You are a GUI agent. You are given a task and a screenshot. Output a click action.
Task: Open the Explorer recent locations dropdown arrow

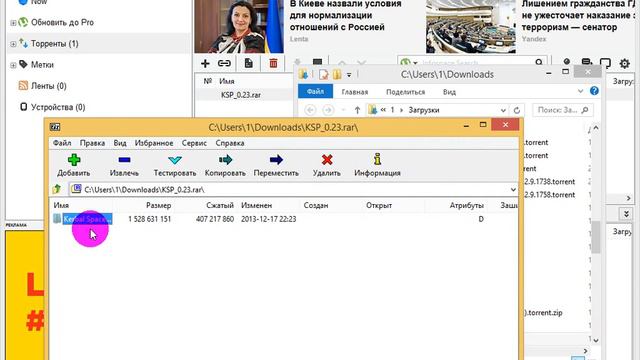tap(343, 110)
